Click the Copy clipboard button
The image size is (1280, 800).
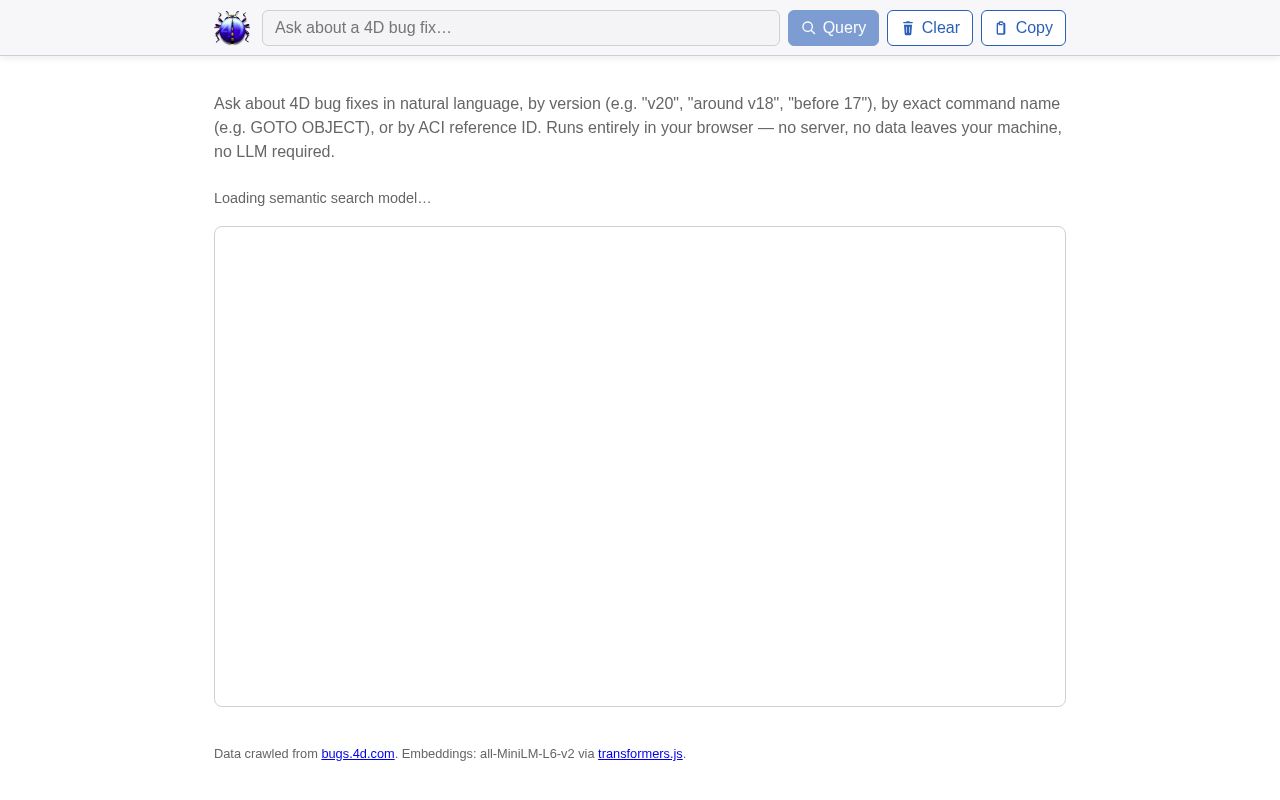point(1023,28)
